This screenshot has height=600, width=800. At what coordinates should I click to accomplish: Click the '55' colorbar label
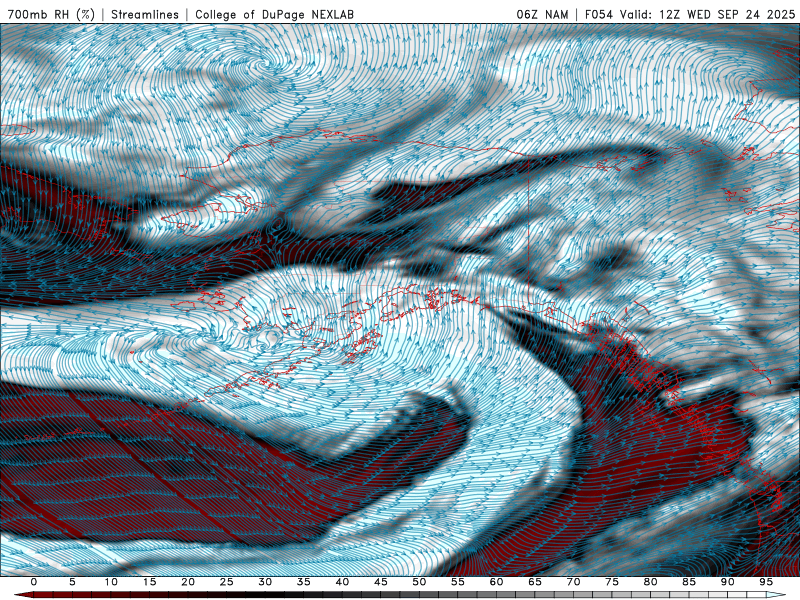[458, 582]
